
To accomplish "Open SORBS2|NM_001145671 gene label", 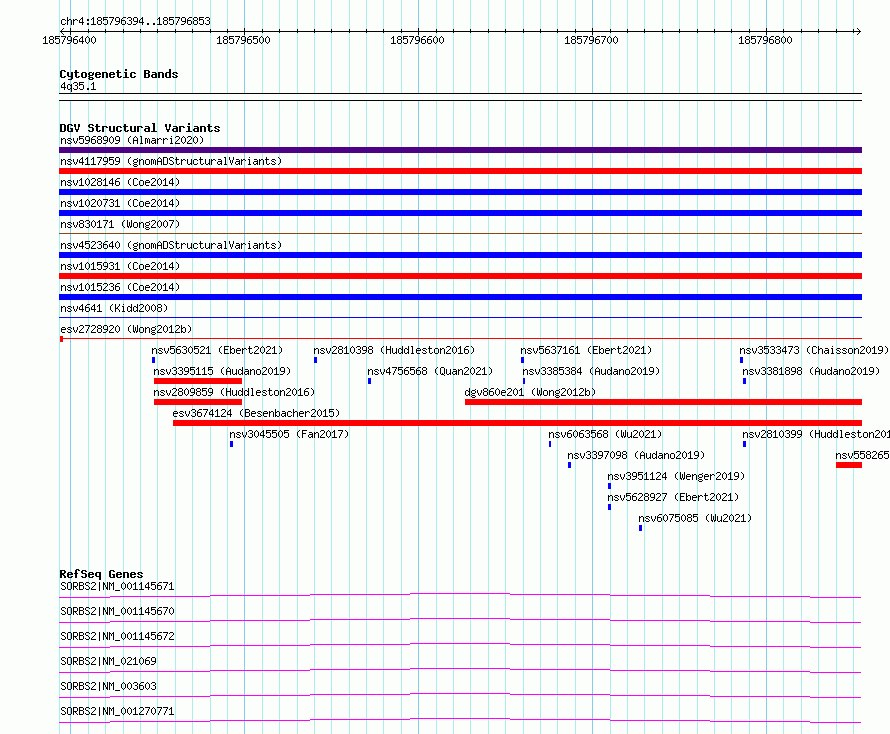I will (x=117, y=586).
